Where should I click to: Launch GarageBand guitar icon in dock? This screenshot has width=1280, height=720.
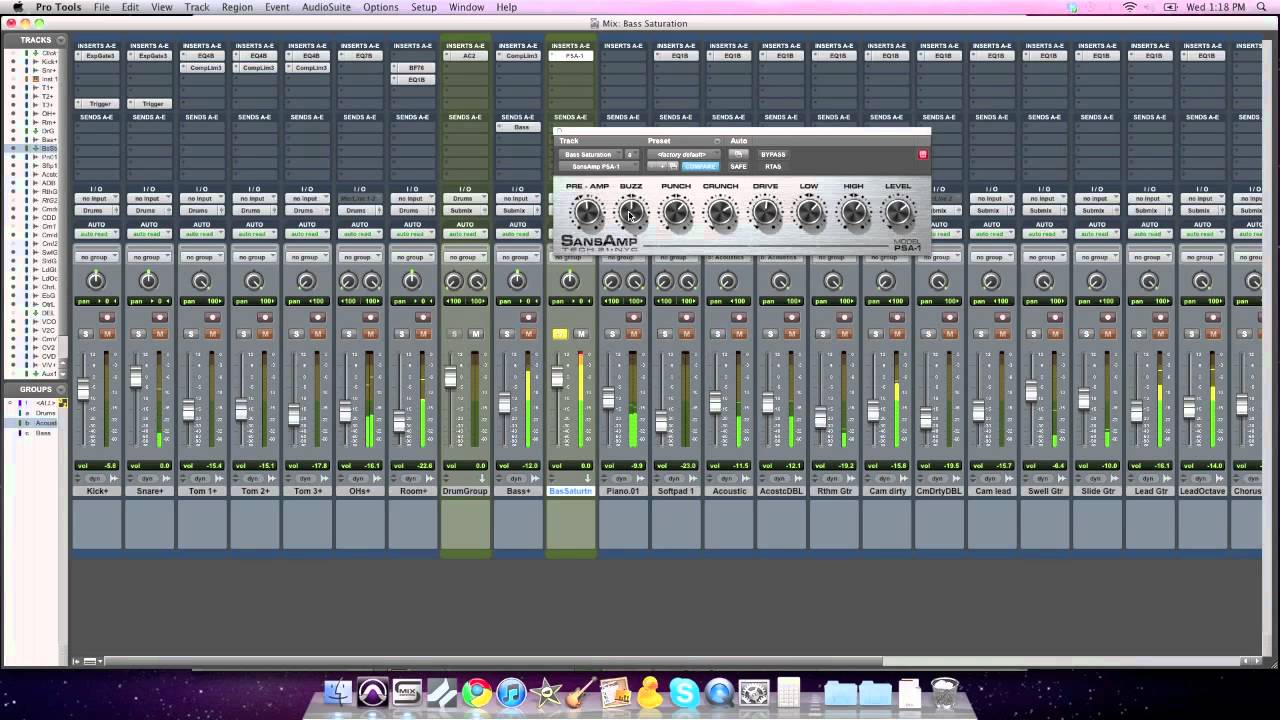tap(581, 692)
